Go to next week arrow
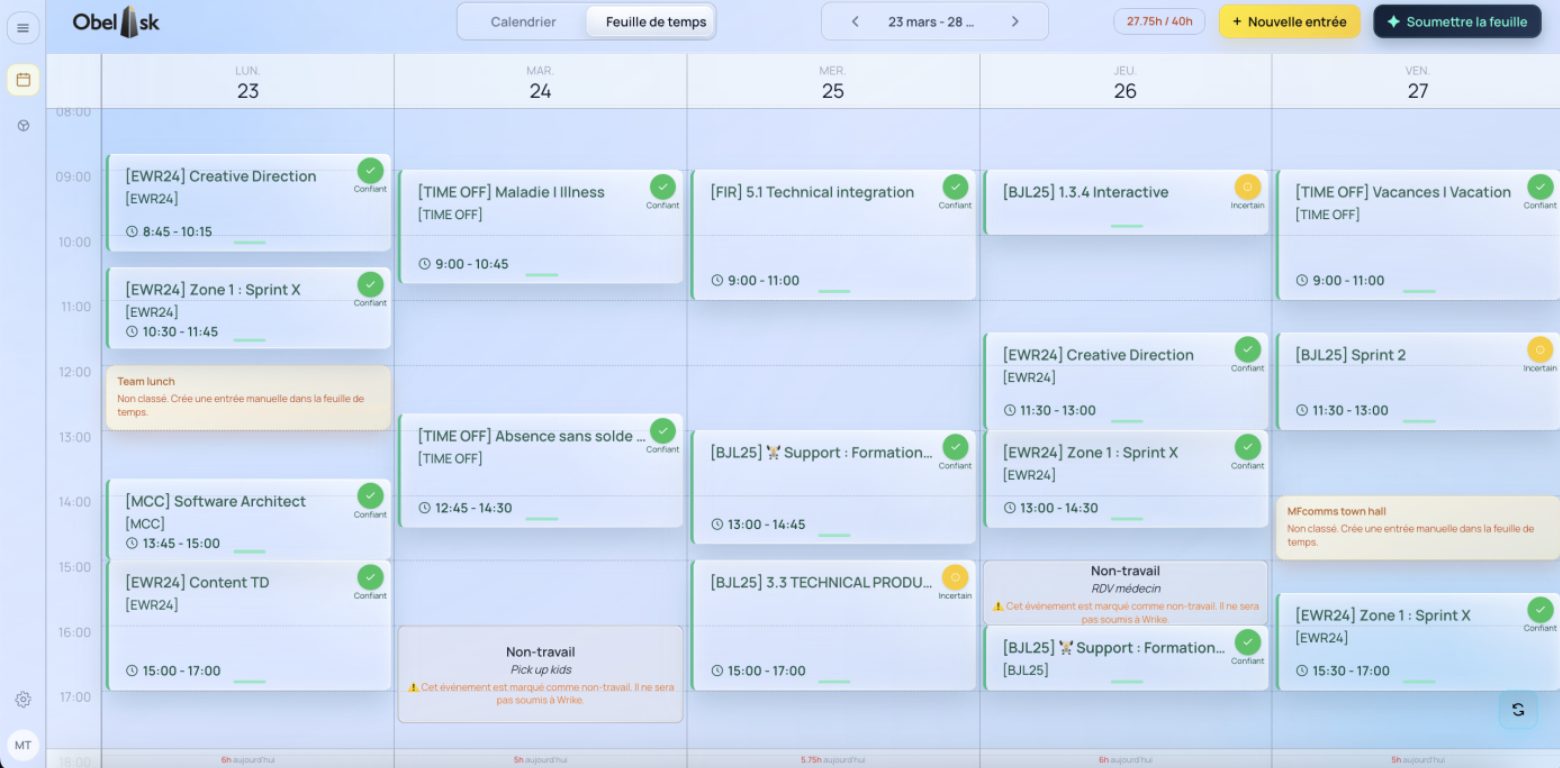This screenshot has width=1560, height=768. tap(1015, 21)
